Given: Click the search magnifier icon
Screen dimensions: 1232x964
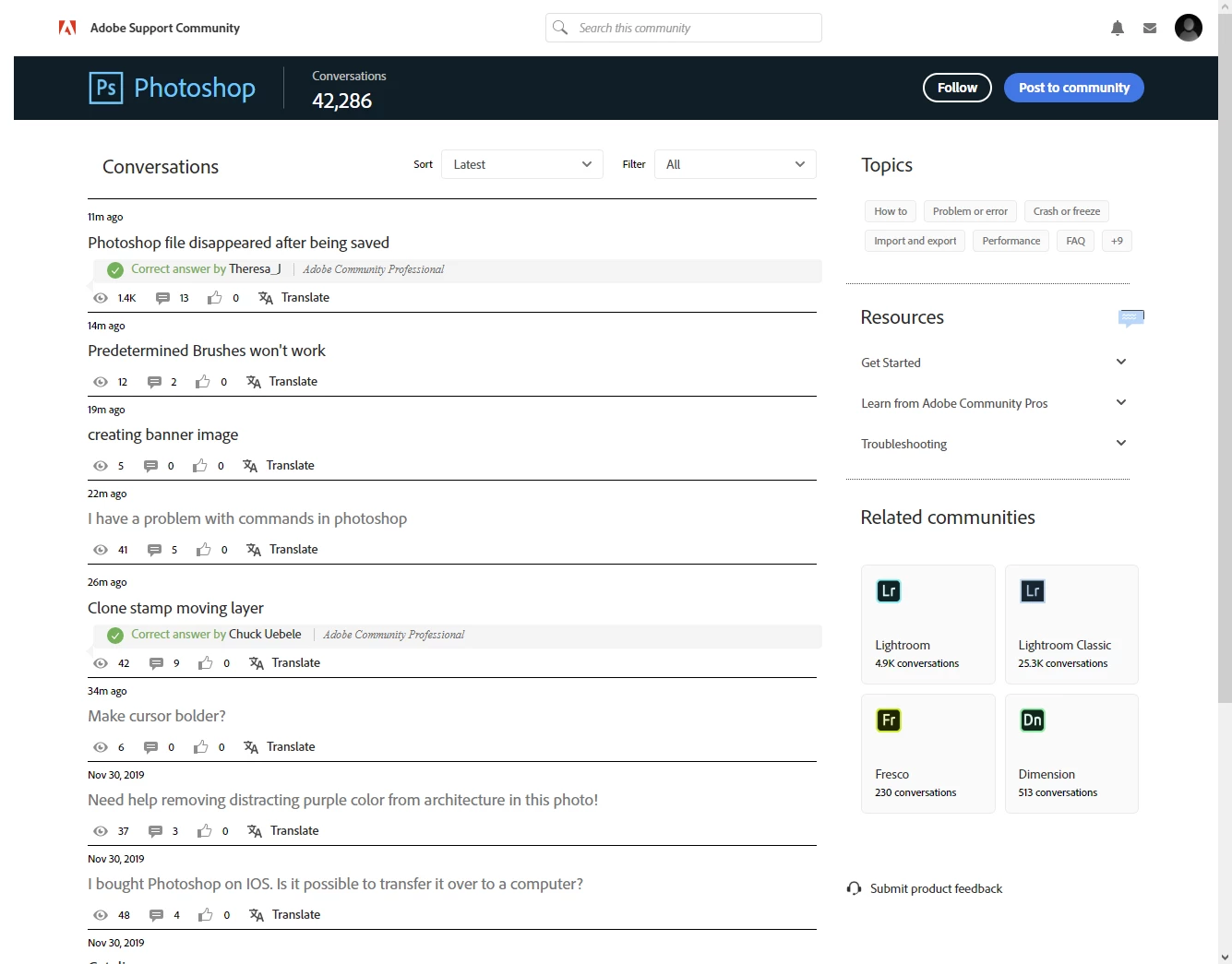Looking at the screenshot, I should point(560,28).
